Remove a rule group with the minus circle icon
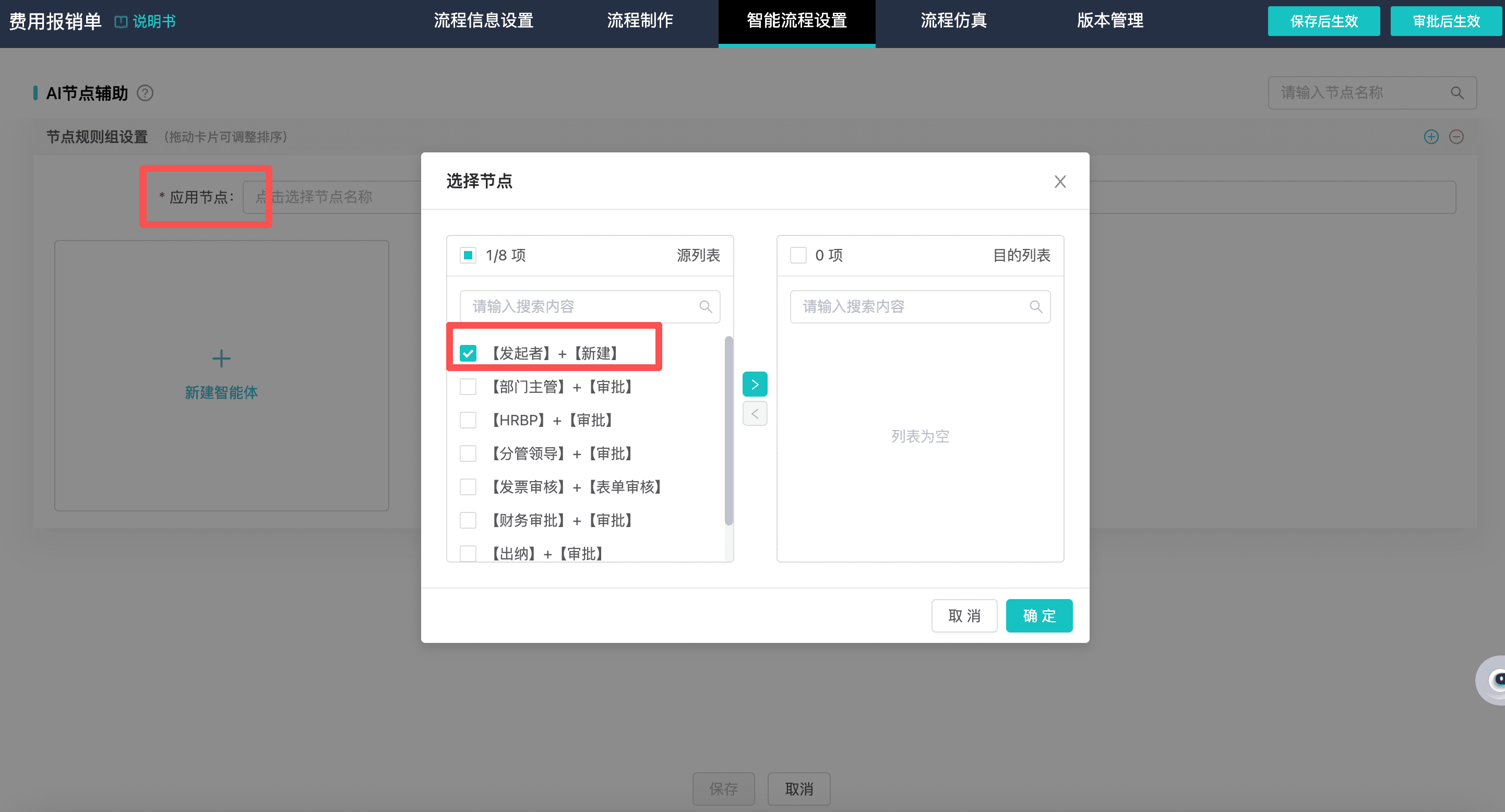The height and width of the screenshot is (812, 1505). coord(1456,137)
